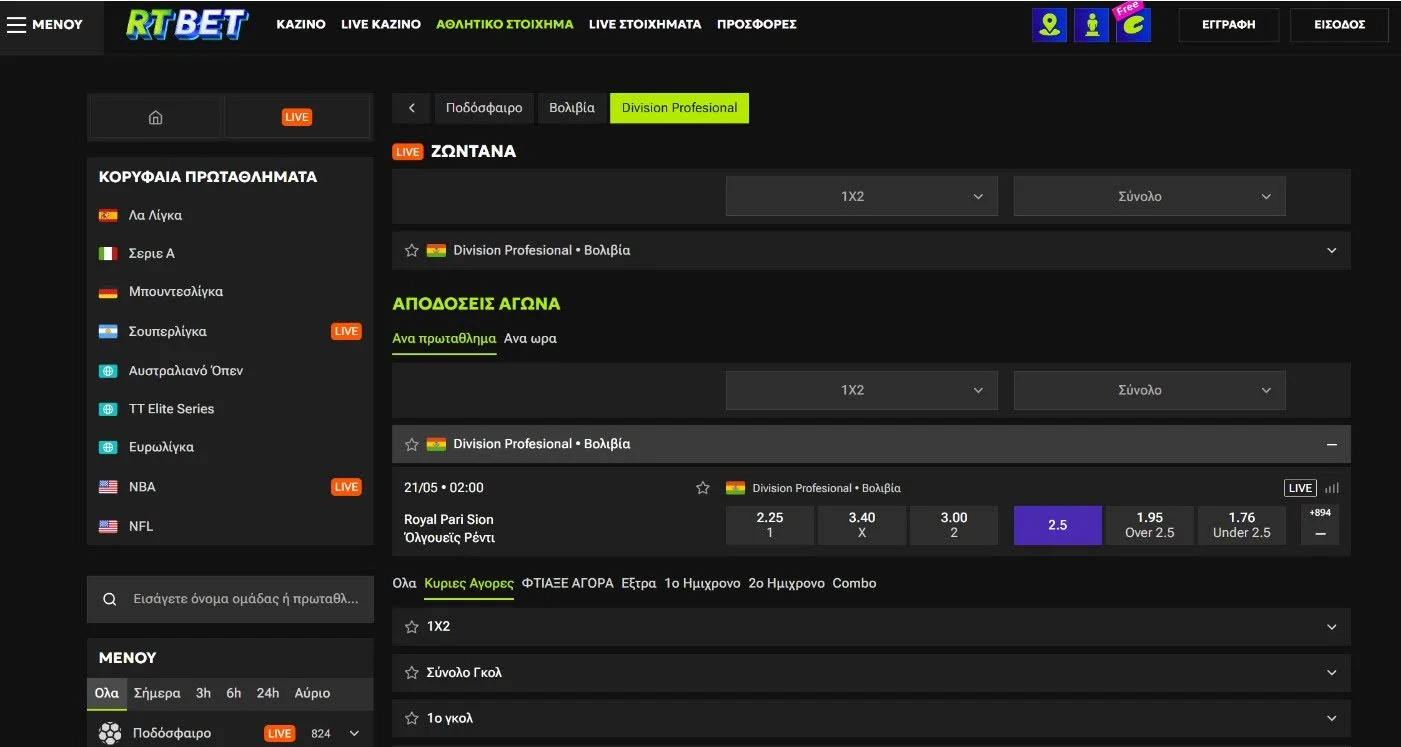Click the LIVE badge next to NBA
This screenshot has width=1401, height=747.
coord(346,487)
